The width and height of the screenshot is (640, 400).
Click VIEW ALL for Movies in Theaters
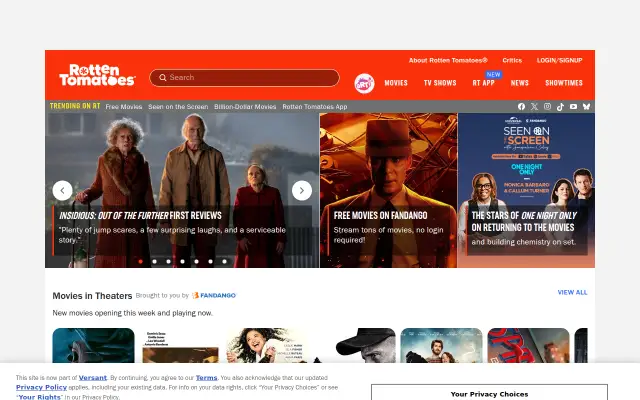(x=572, y=292)
